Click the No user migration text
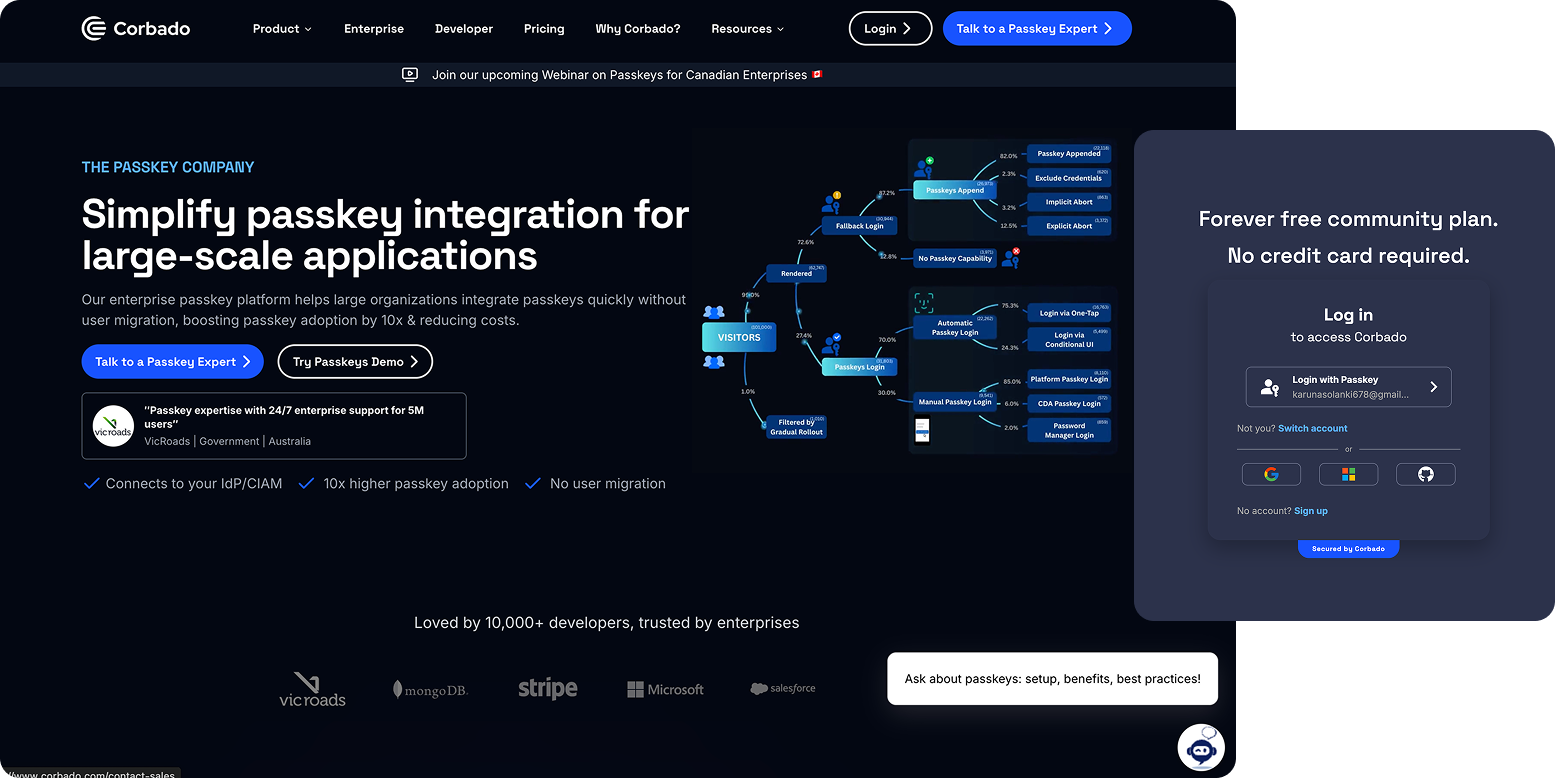The width and height of the screenshot is (1555, 778). point(608,483)
